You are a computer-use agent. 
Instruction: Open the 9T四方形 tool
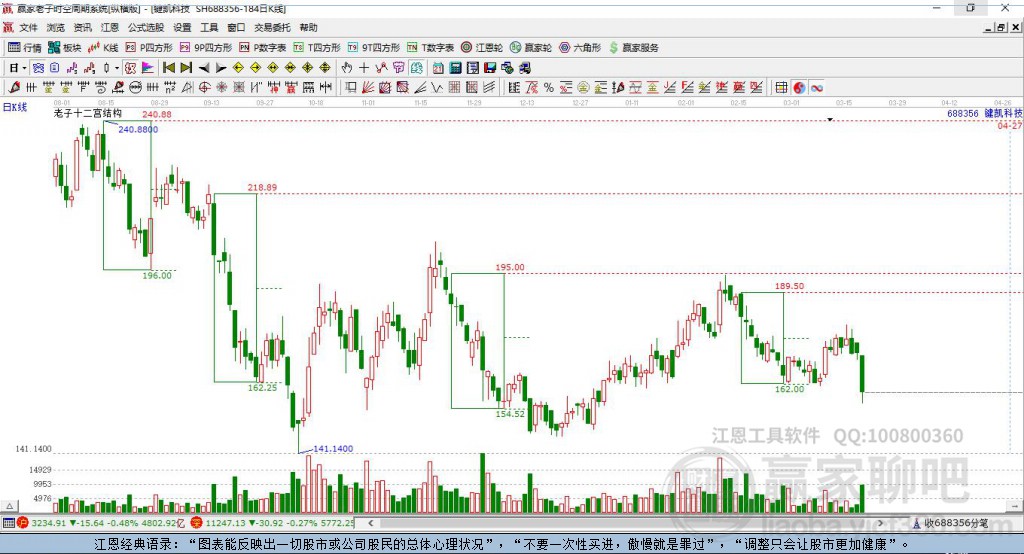point(373,48)
